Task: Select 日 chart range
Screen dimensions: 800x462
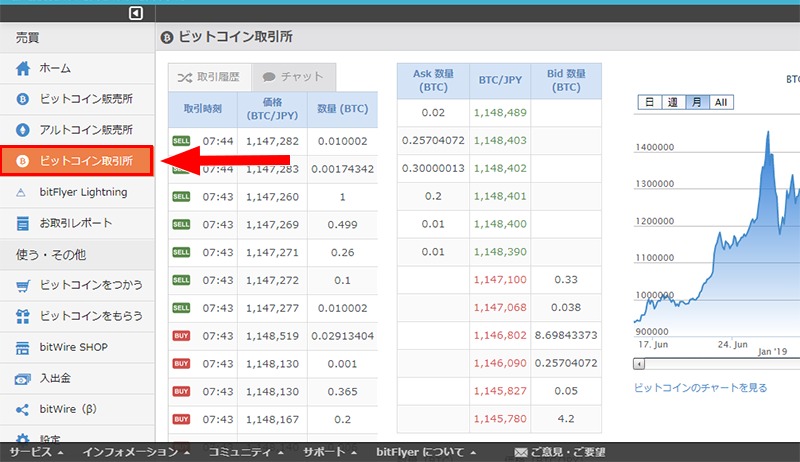Action: click(x=649, y=102)
